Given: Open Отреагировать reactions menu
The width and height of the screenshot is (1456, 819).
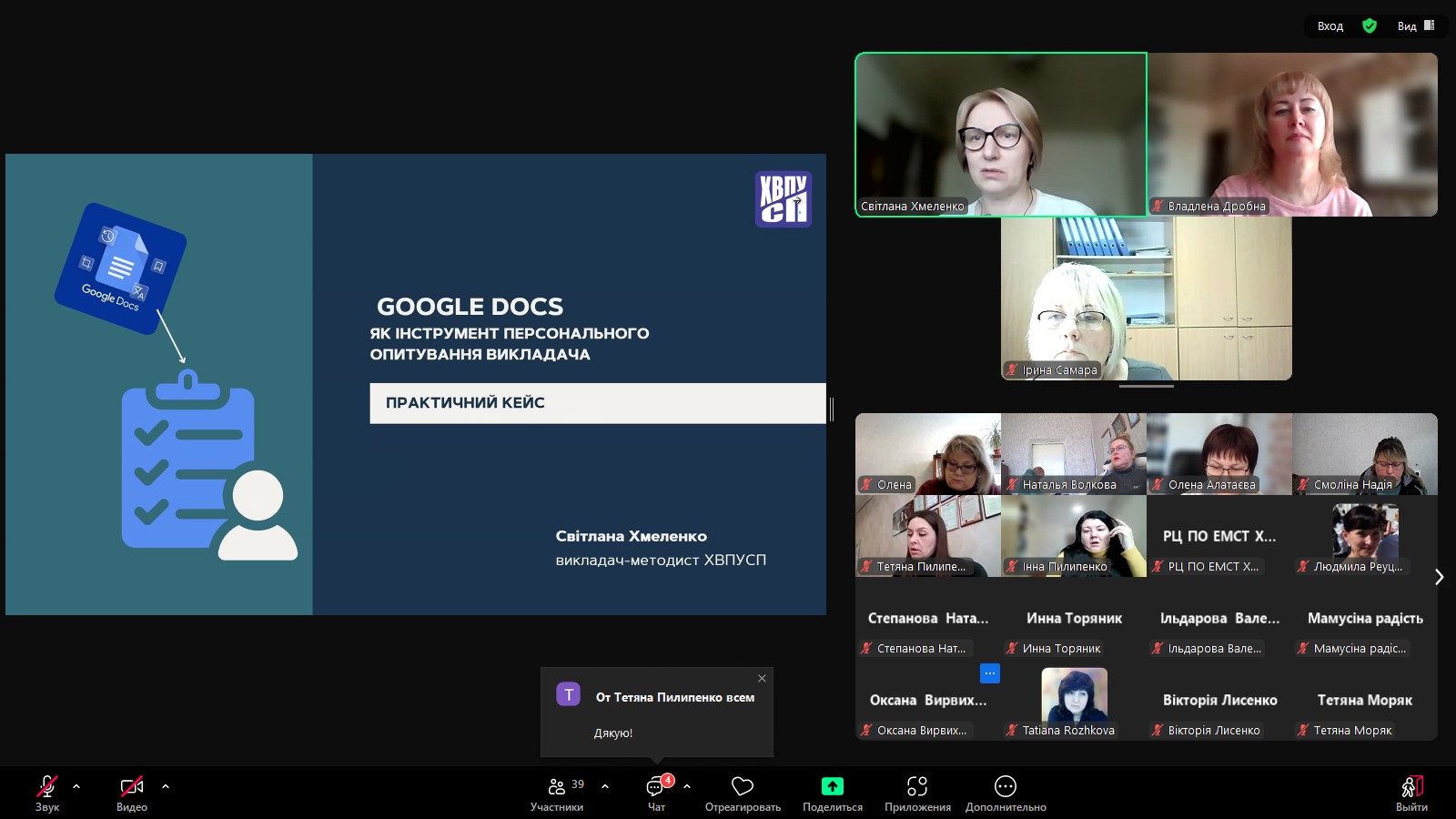Looking at the screenshot, I should point(743,792).
